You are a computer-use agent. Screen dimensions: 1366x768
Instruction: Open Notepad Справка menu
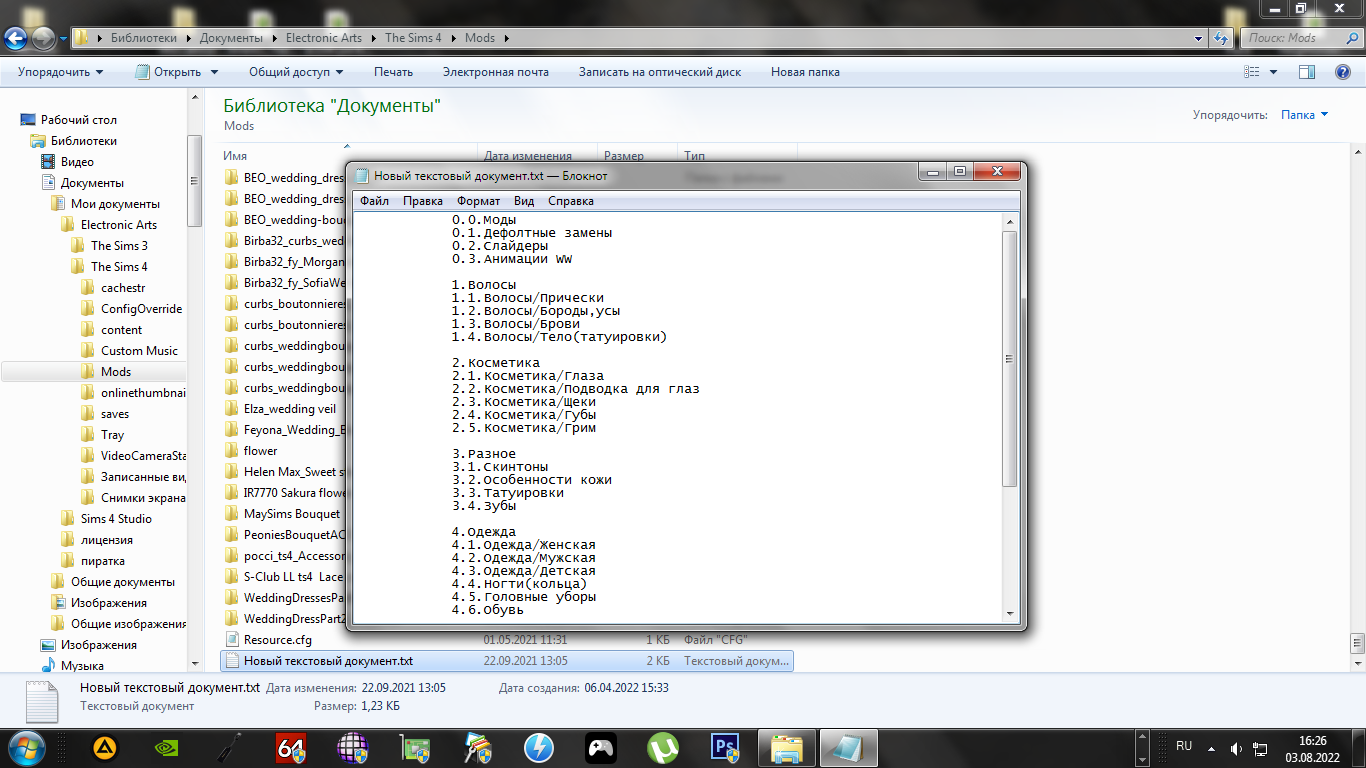pyautogui.click(x=571, y=201)
